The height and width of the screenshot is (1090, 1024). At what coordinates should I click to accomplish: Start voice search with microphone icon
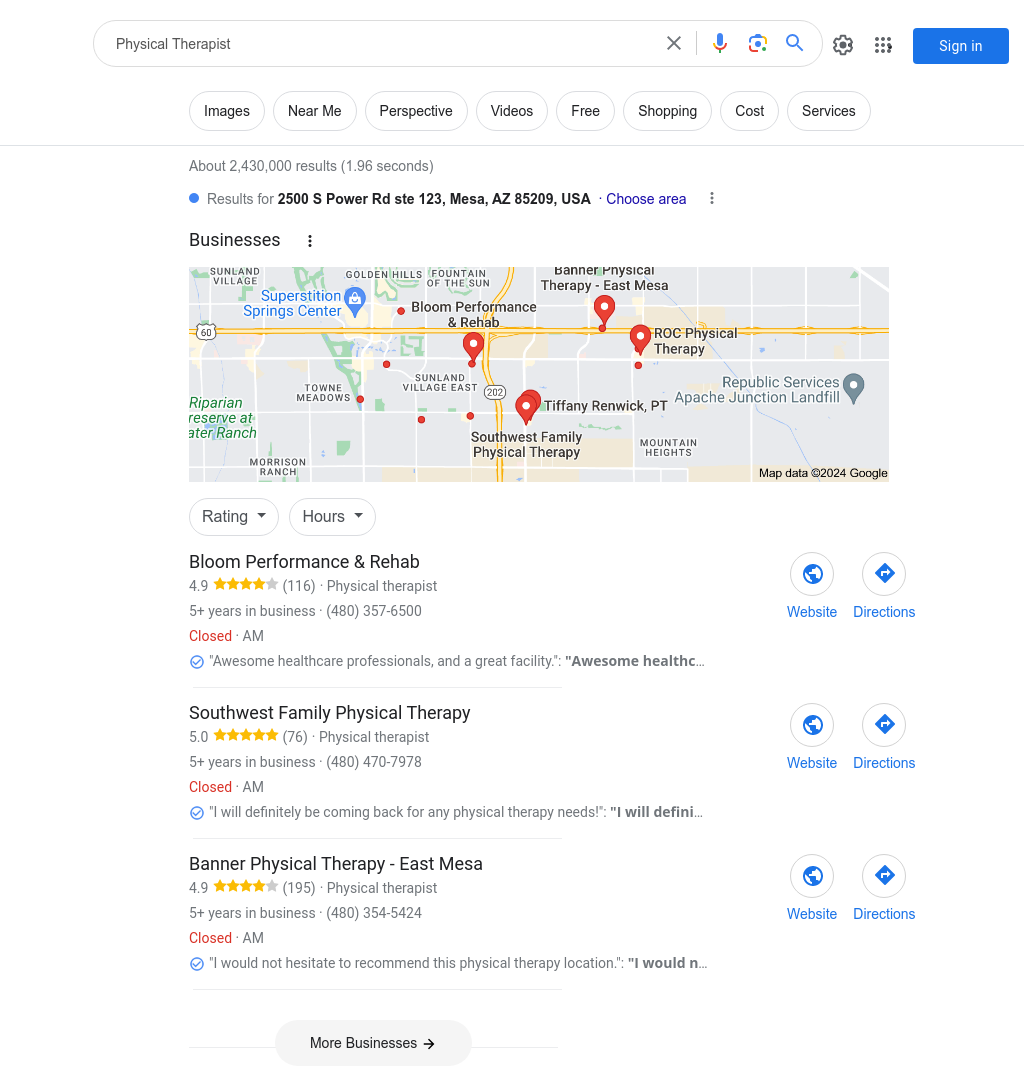pyautogui.click(x=720, y=44)
